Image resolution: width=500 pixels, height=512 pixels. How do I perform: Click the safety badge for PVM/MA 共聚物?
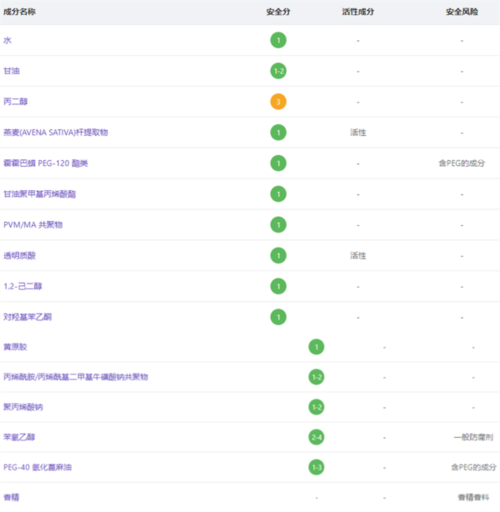pyautogui.click(x=278, y=225)
